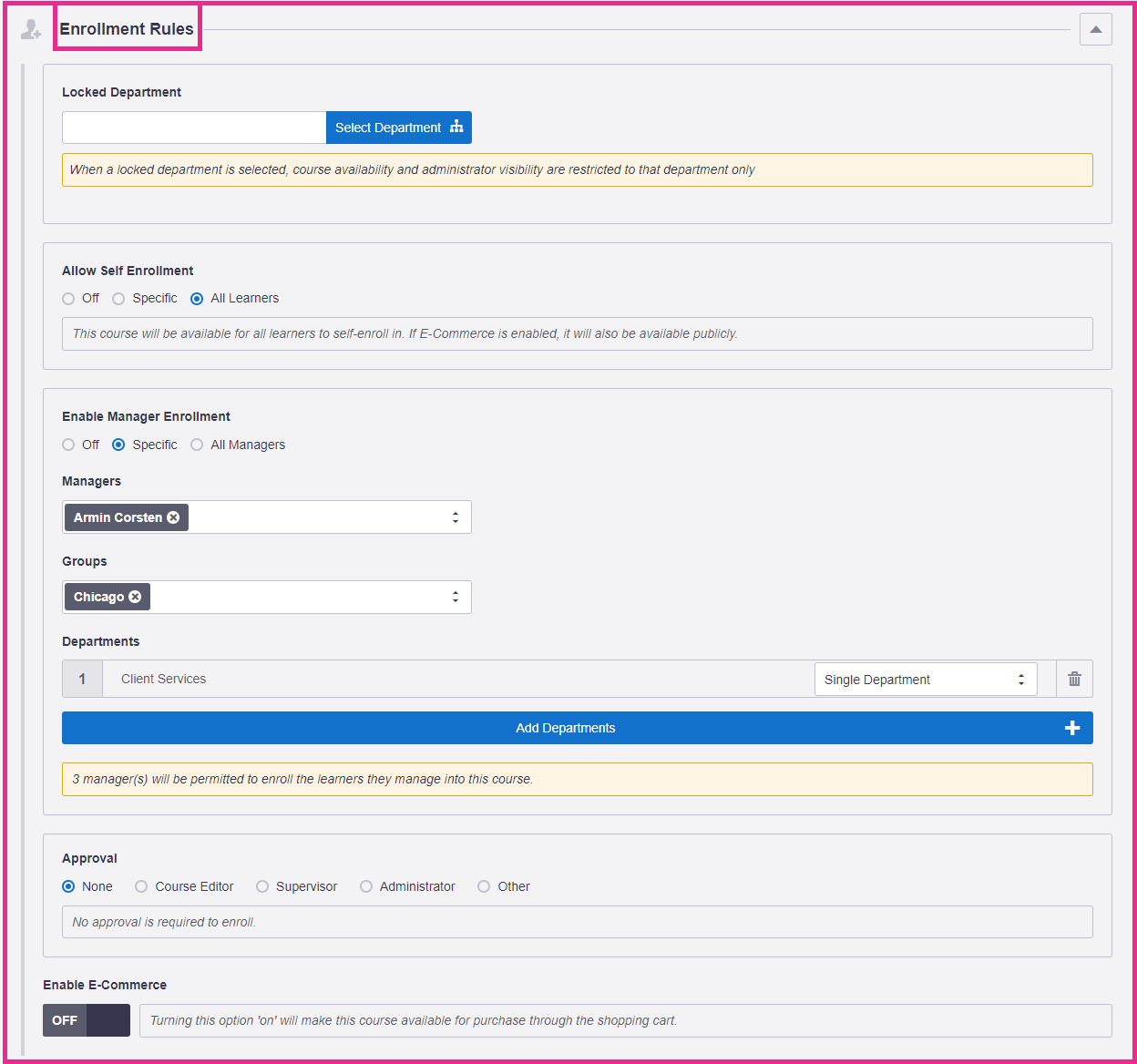Screen dimensions: 1137x1064
Task: Click the stepper arrows on the Managers selector
Action: click(456, 517)
